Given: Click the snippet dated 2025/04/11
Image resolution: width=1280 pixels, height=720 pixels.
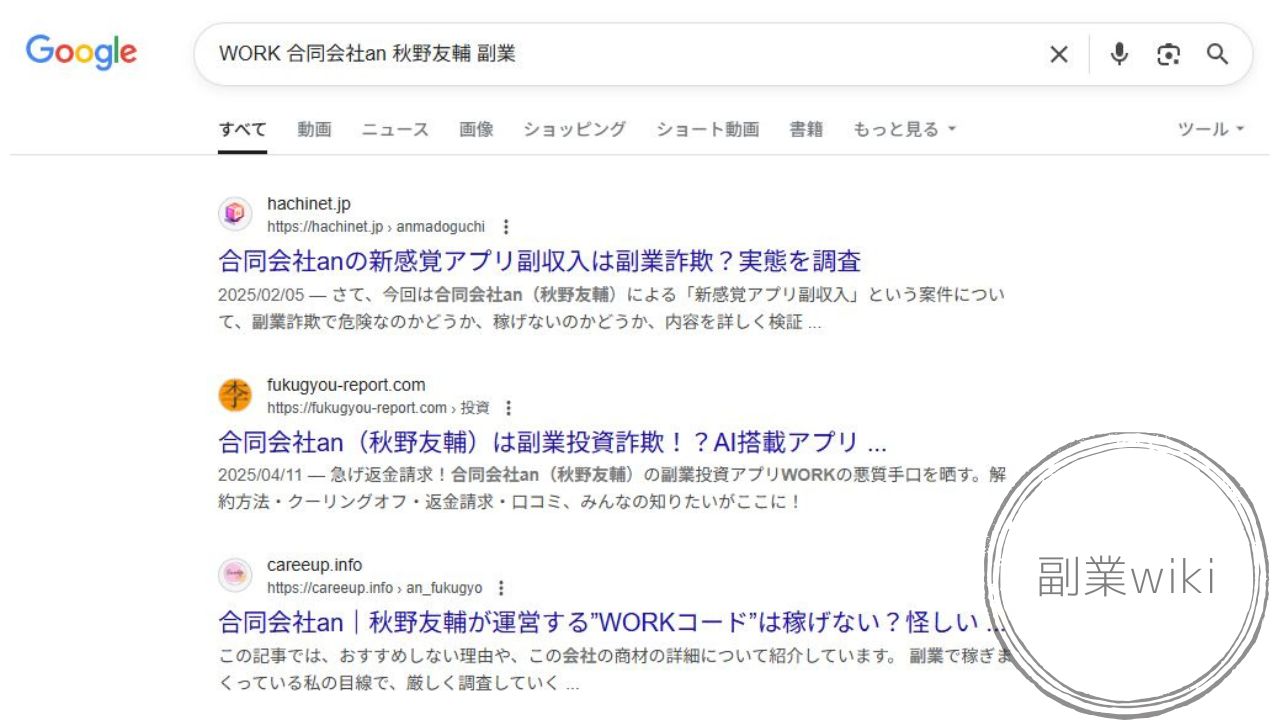Looking at the screenshot, I should [612, 488].
